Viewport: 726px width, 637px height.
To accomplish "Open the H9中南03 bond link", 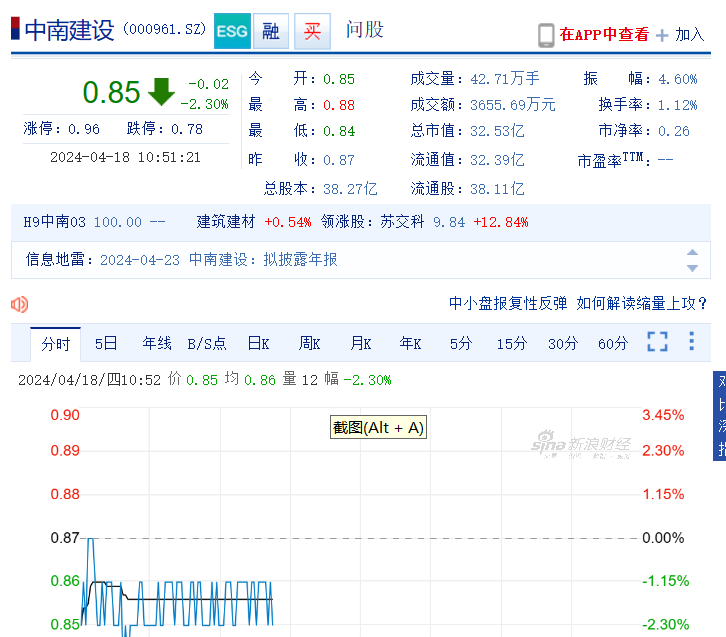I will (x=55, y=222).
